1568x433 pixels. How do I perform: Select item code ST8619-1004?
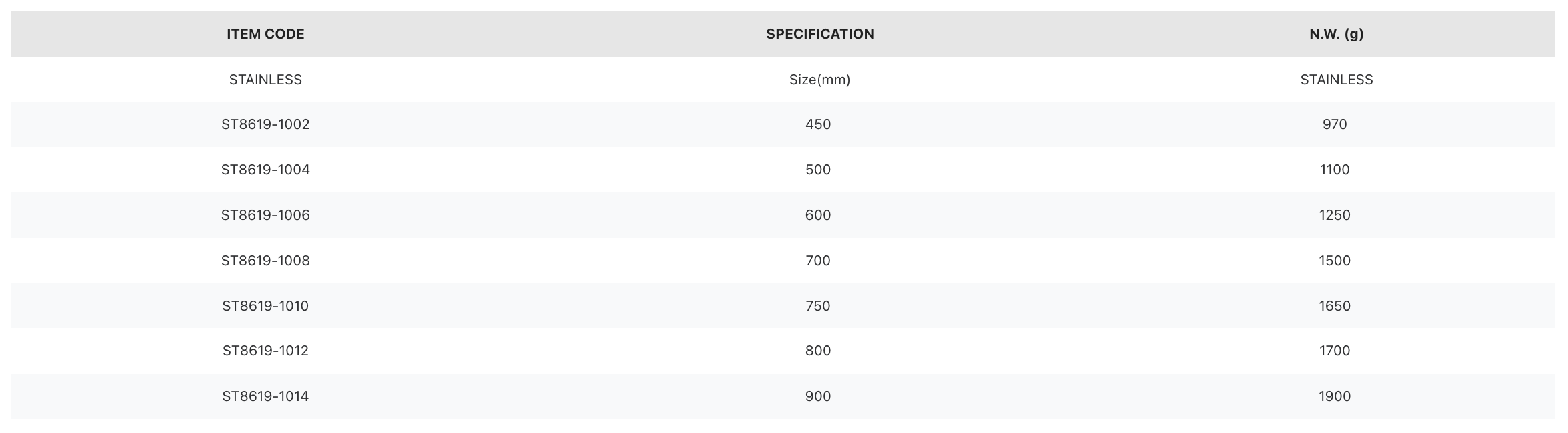tap(265, 170)
